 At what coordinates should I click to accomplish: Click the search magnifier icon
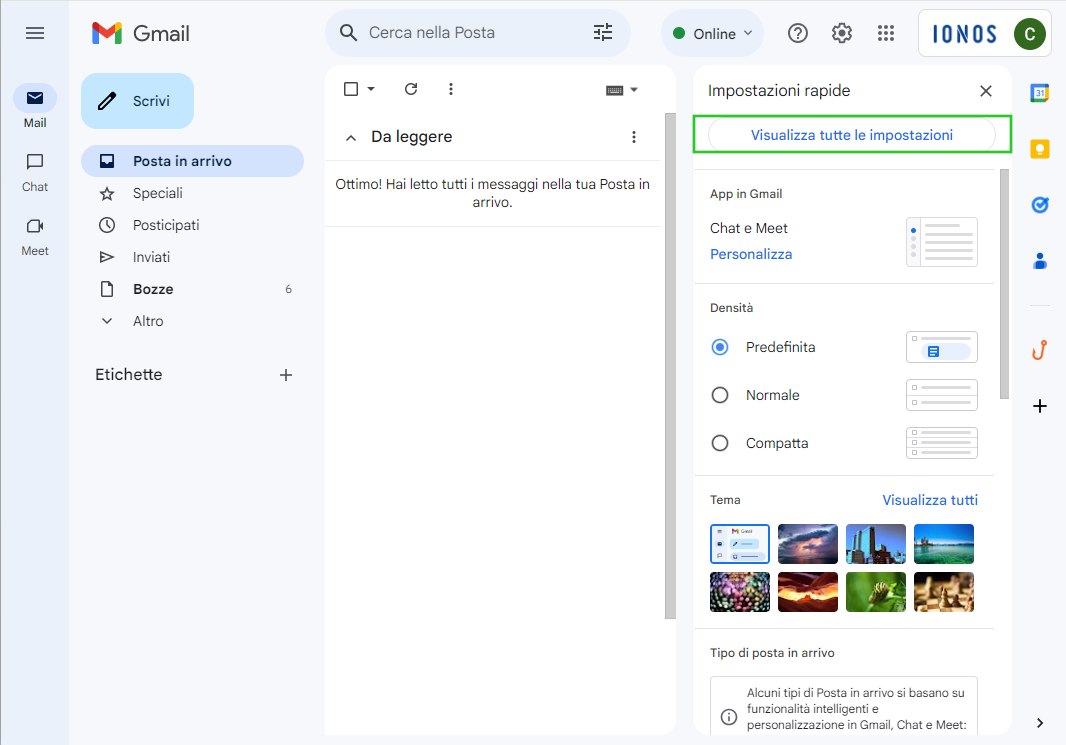point(348,33)
